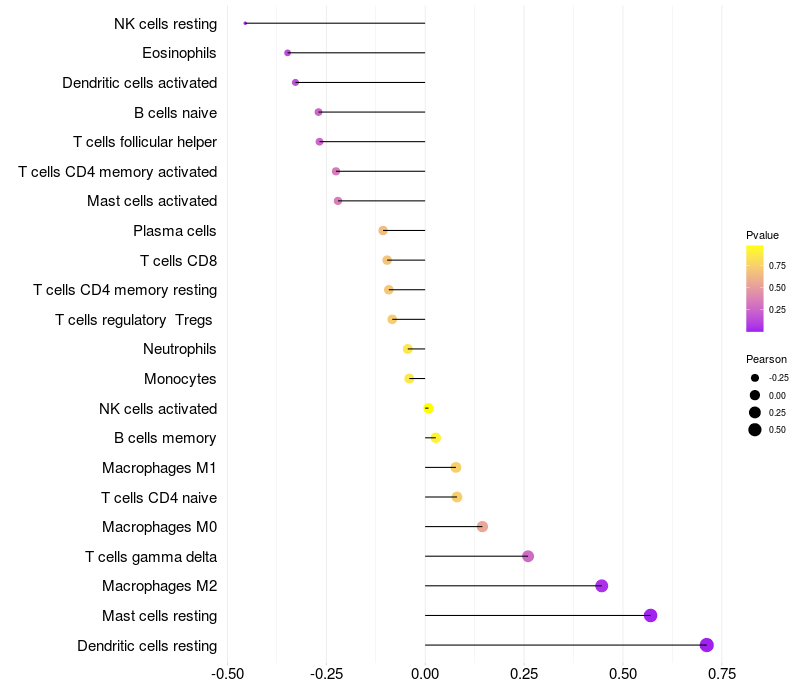This screenshot has width=800, height=700.
Task: Select the yellow NK cells activated dot
Action: pyautogui.click(x=429, y=408)
